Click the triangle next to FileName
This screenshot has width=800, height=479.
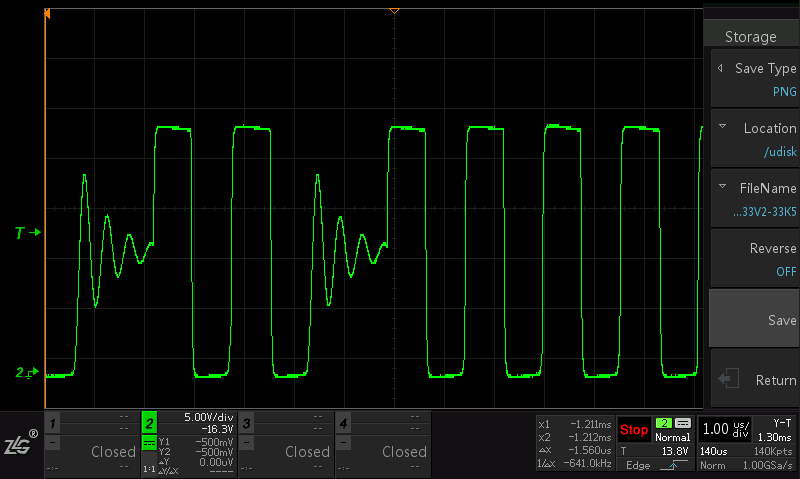pos(722,186)
